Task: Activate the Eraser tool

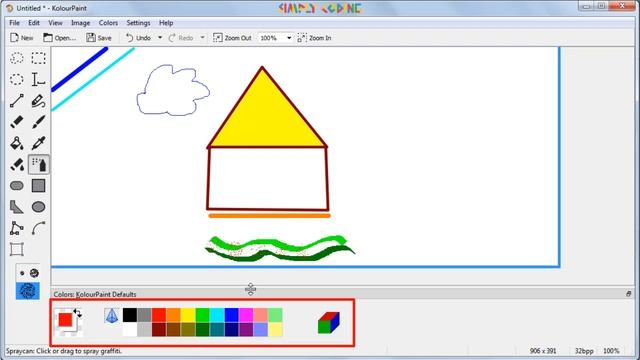Action: [17, 122]
